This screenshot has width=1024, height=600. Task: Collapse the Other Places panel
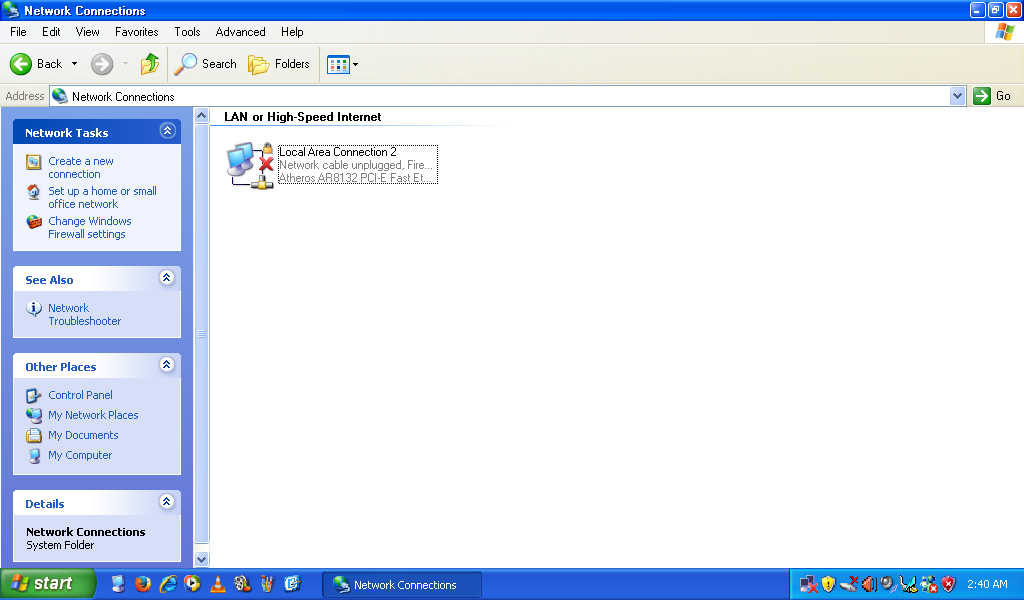pos(167,365)
